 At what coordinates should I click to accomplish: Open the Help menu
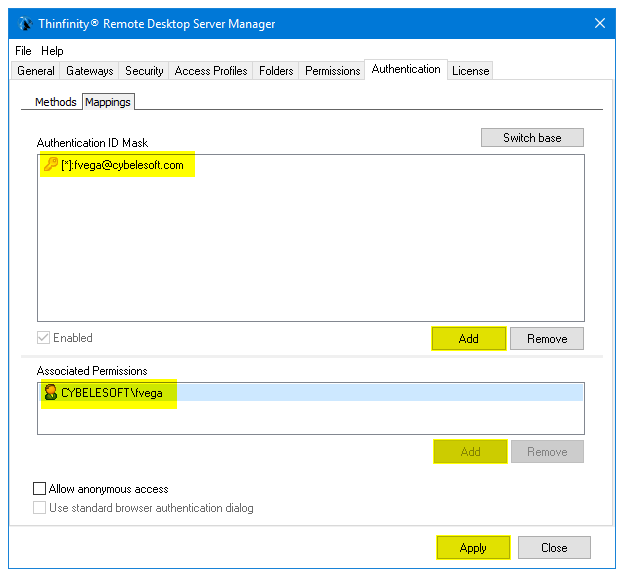[x=52, y=51]
